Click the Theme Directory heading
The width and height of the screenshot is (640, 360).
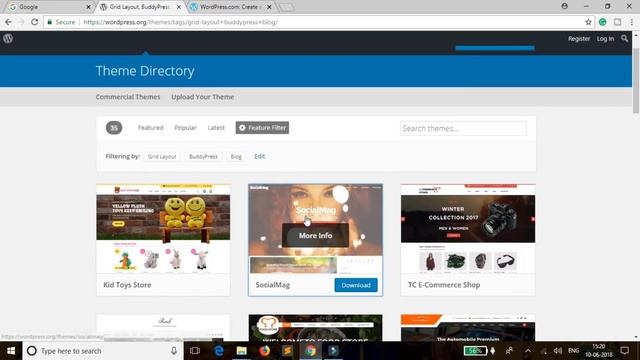pyautogui.click(x=145, y=71)
